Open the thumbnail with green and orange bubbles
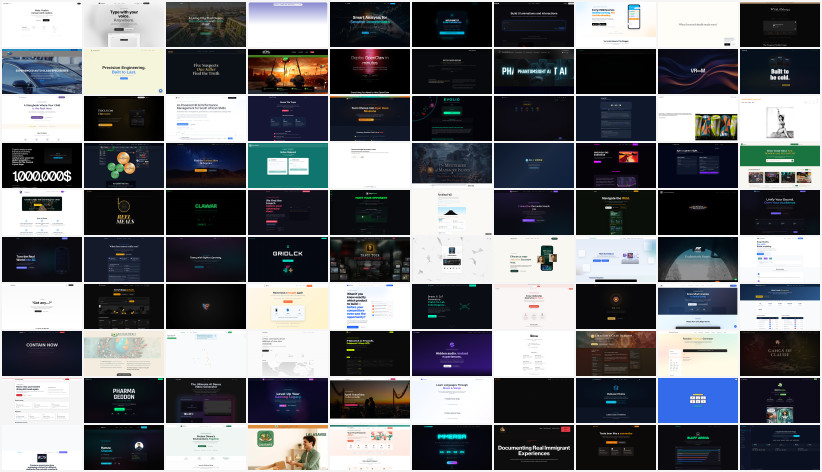 click(x=124, y=165)
